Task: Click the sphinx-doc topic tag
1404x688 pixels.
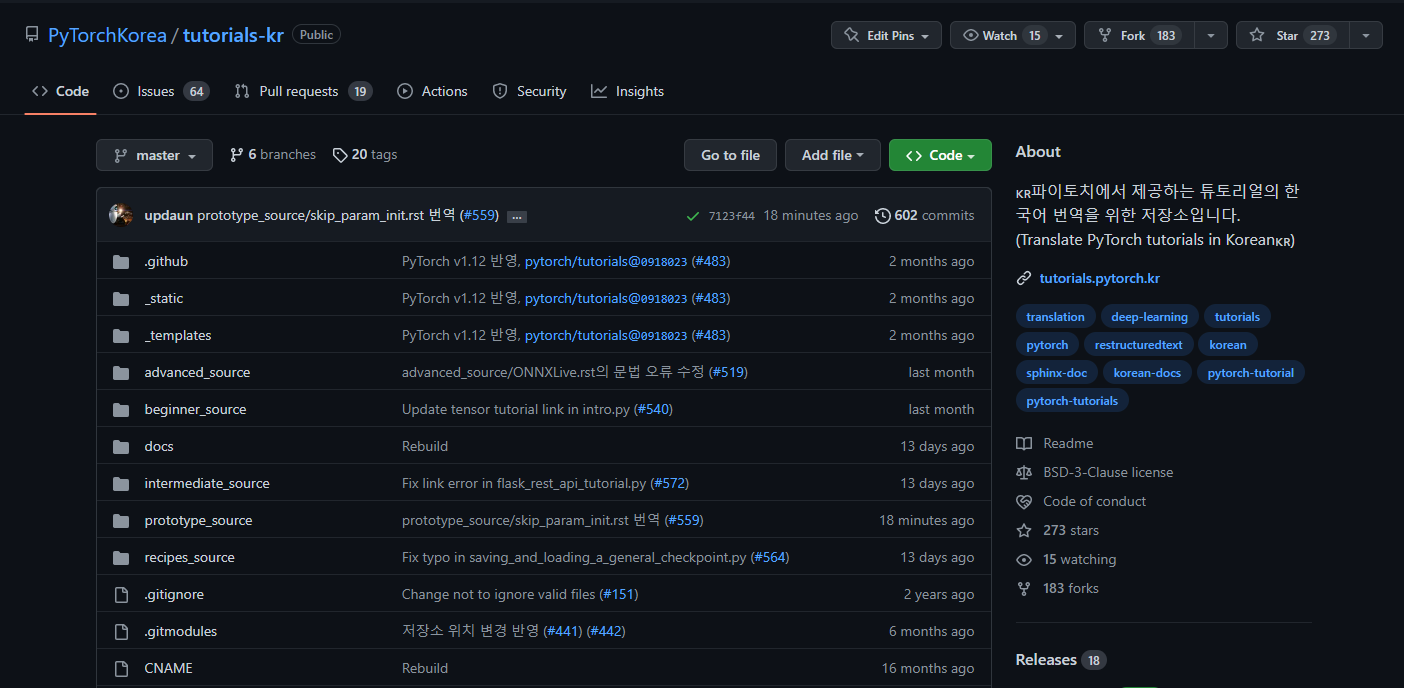Action: [x=1057, y=373]
